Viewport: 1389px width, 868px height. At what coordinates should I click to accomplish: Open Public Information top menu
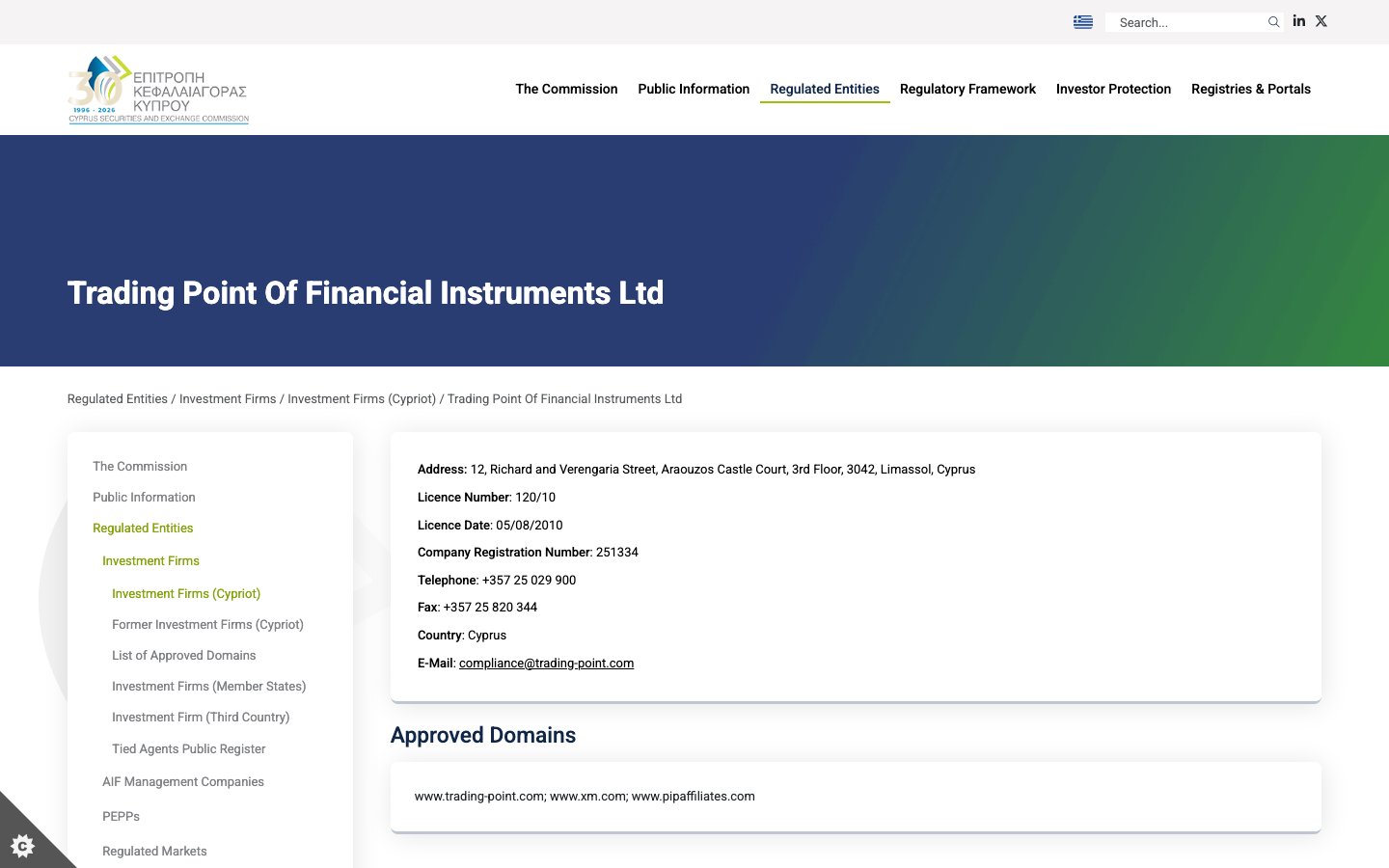(694, 89)
